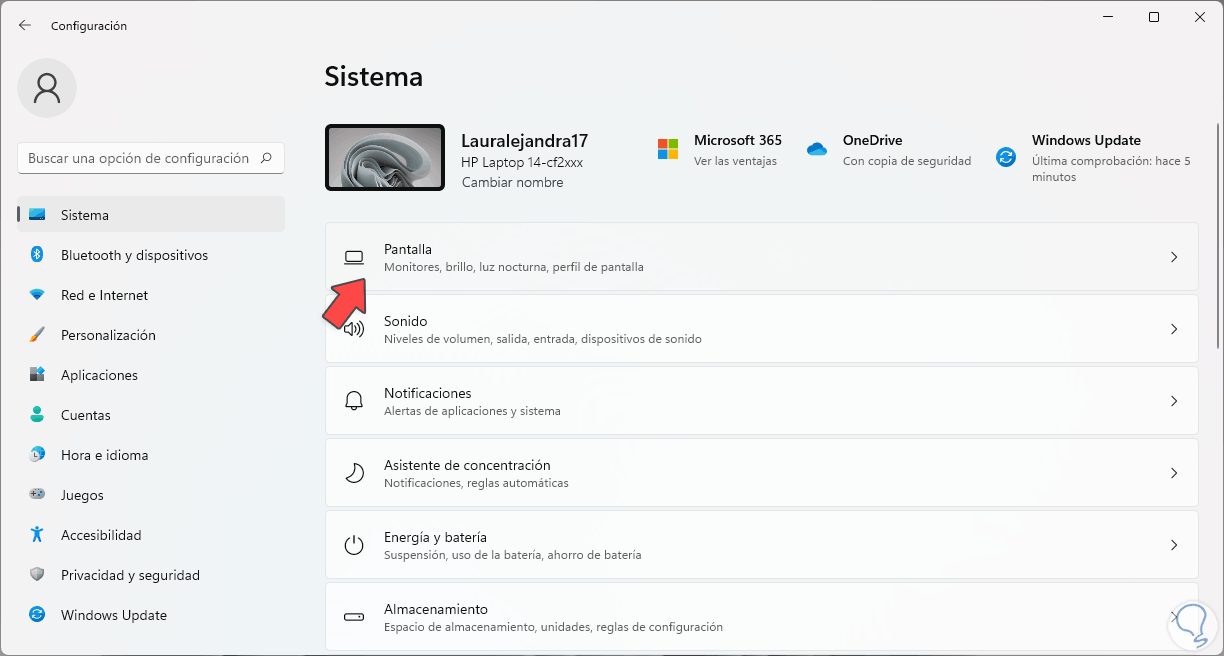Screen dimensions: 1224x656
Task: Click the OneDrive cloud icon
Action: (817, 149)
